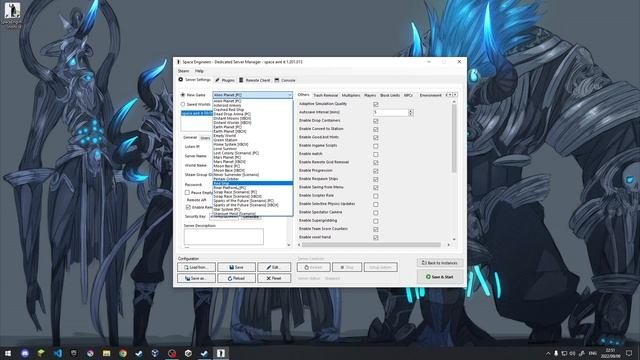This screenshot has width=640, height=360.
Task: Toggle Enable Convert to Station checkbox
Action: point(376,129)
